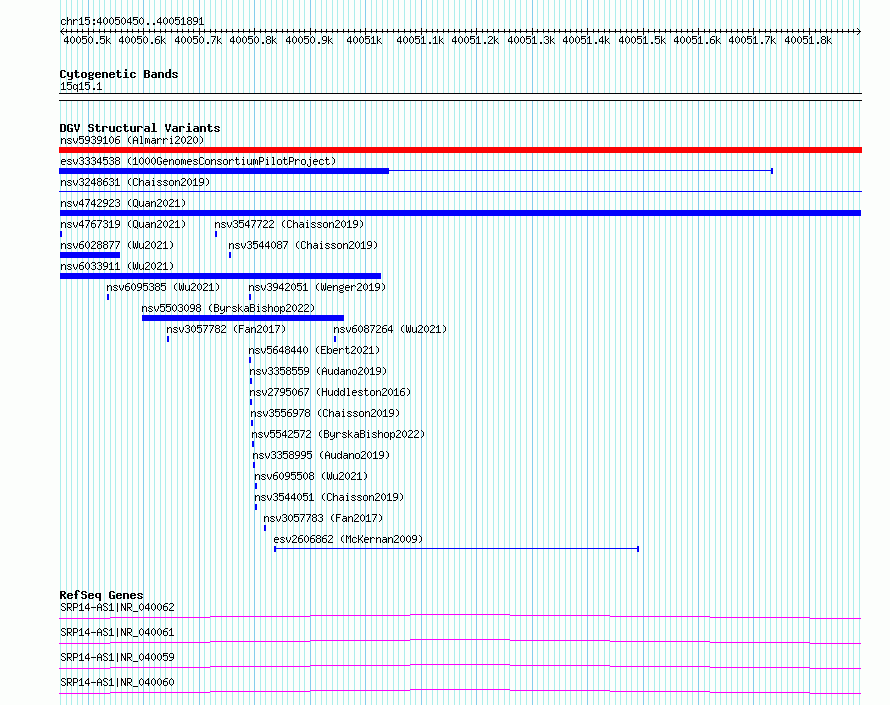890x705 pixels.
Task: Click ruler position 40050.5k
Action: pos(87,40)
